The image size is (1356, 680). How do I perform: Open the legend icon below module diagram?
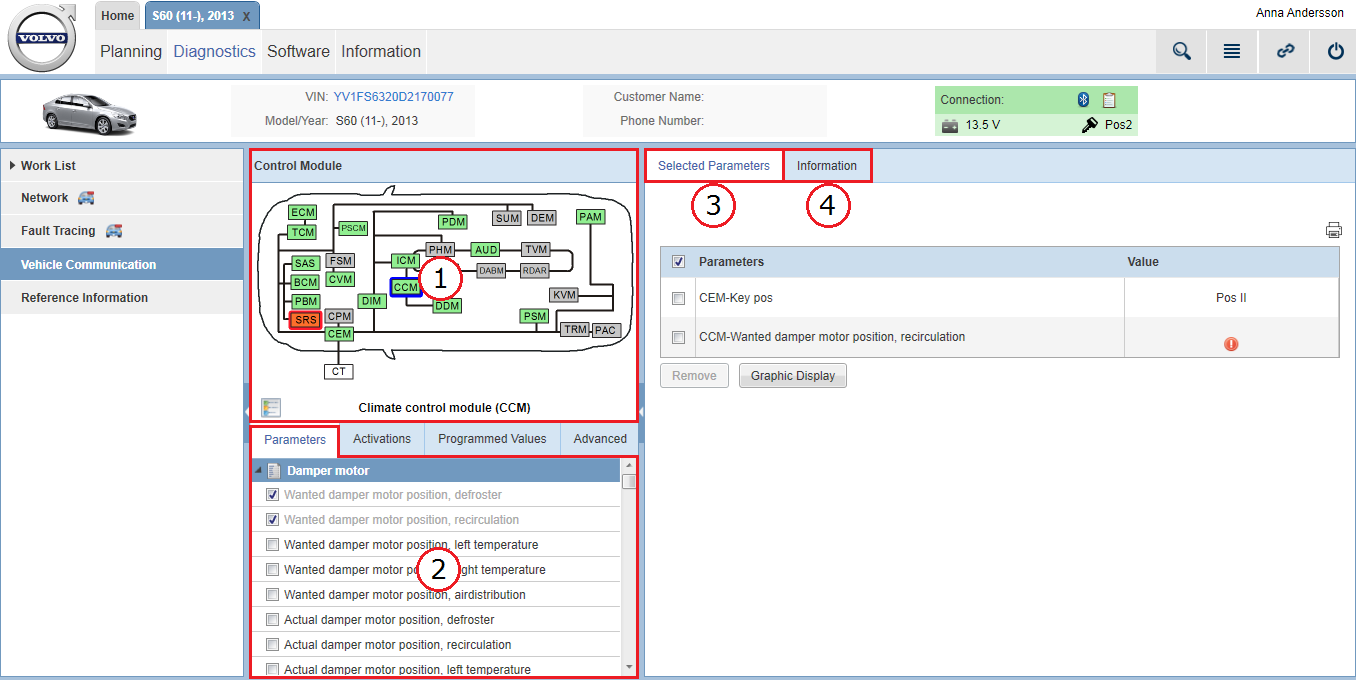(x=271, y=407)
